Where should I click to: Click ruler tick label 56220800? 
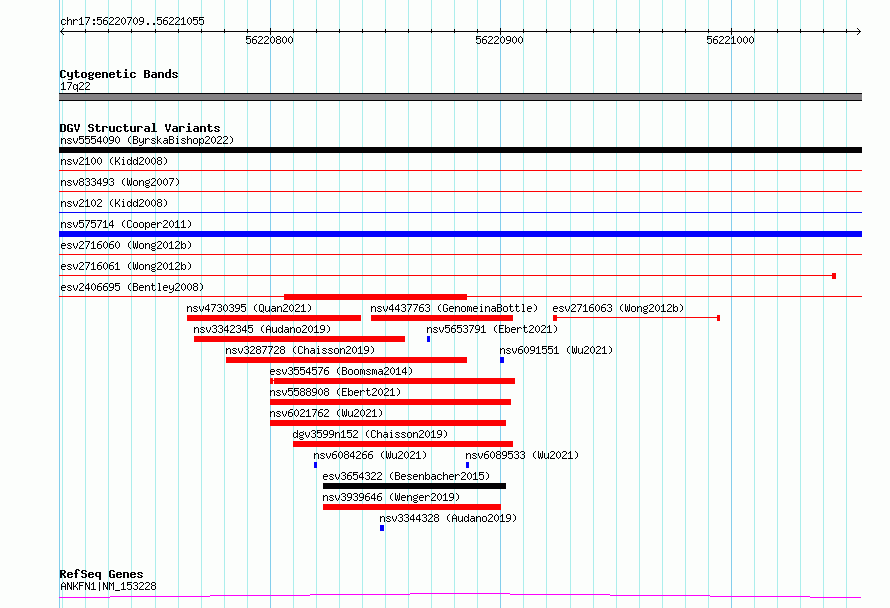[x=269, y=40]
